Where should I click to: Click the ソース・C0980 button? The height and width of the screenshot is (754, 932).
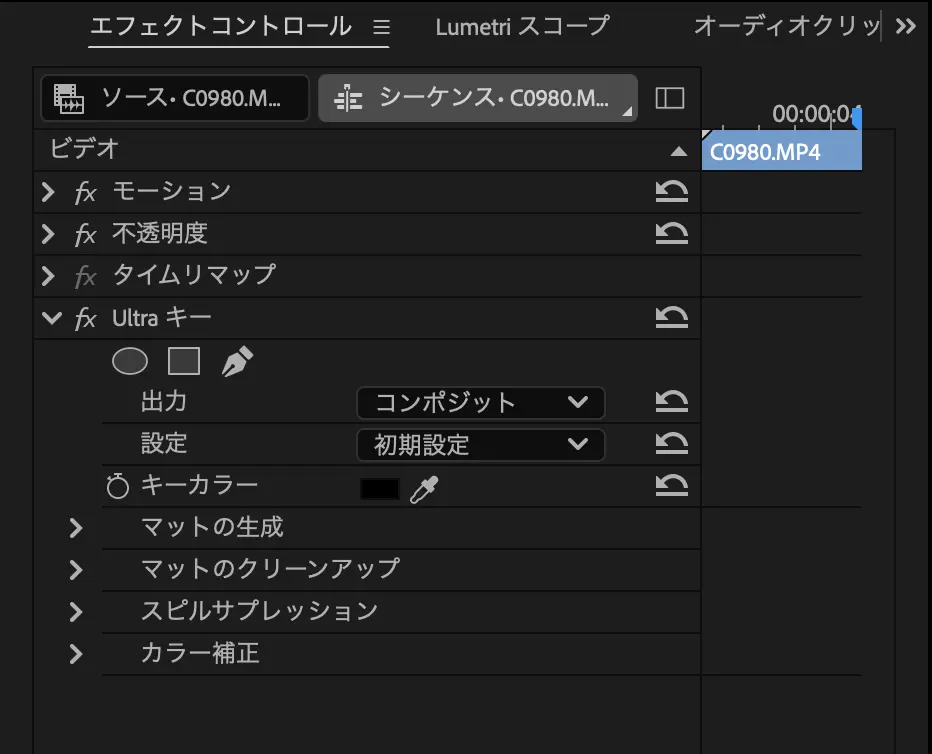point(174,97)
